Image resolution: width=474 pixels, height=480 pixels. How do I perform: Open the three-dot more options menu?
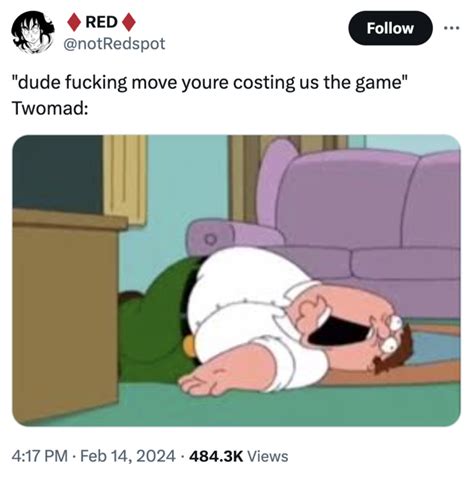pyautogui.click(x=452, y=28)
